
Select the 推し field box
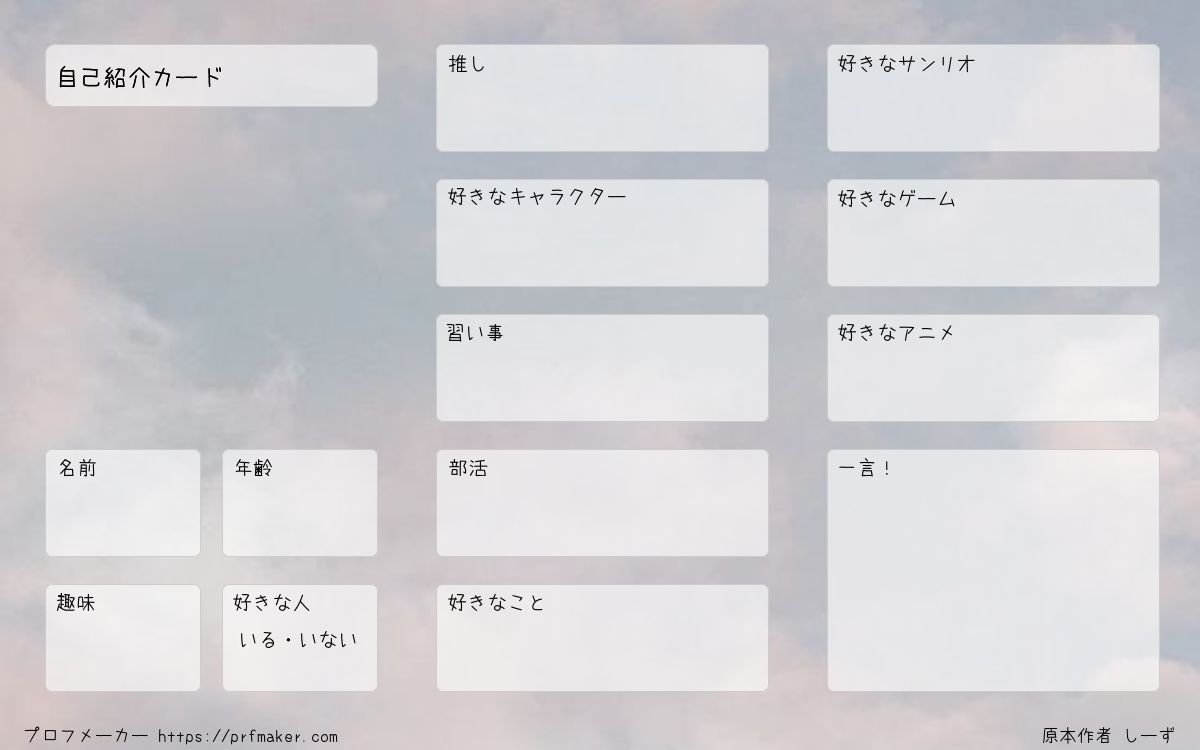(602, 98)
